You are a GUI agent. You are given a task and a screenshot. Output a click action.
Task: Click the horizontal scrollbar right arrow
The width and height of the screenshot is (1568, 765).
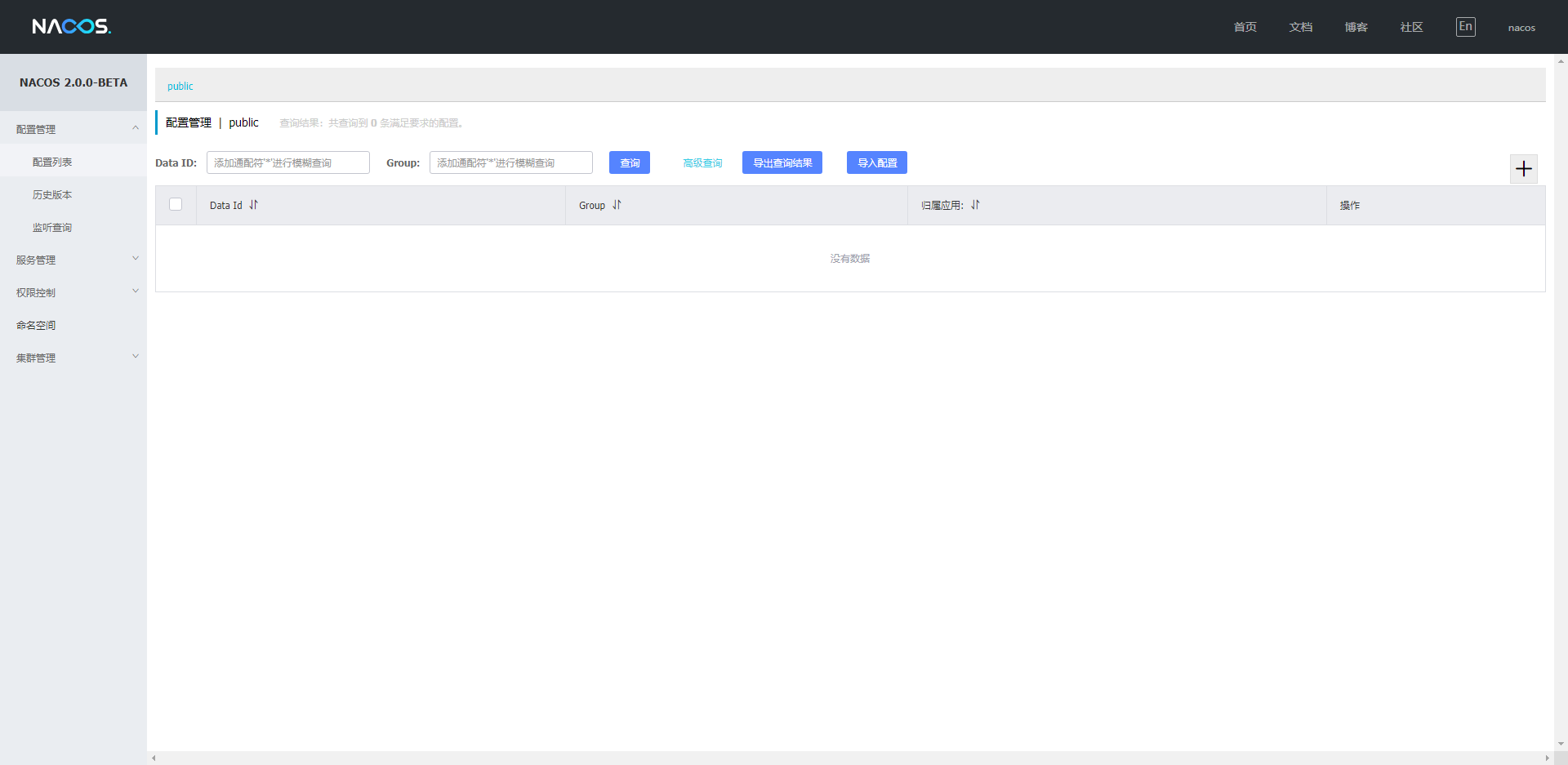1547,758
